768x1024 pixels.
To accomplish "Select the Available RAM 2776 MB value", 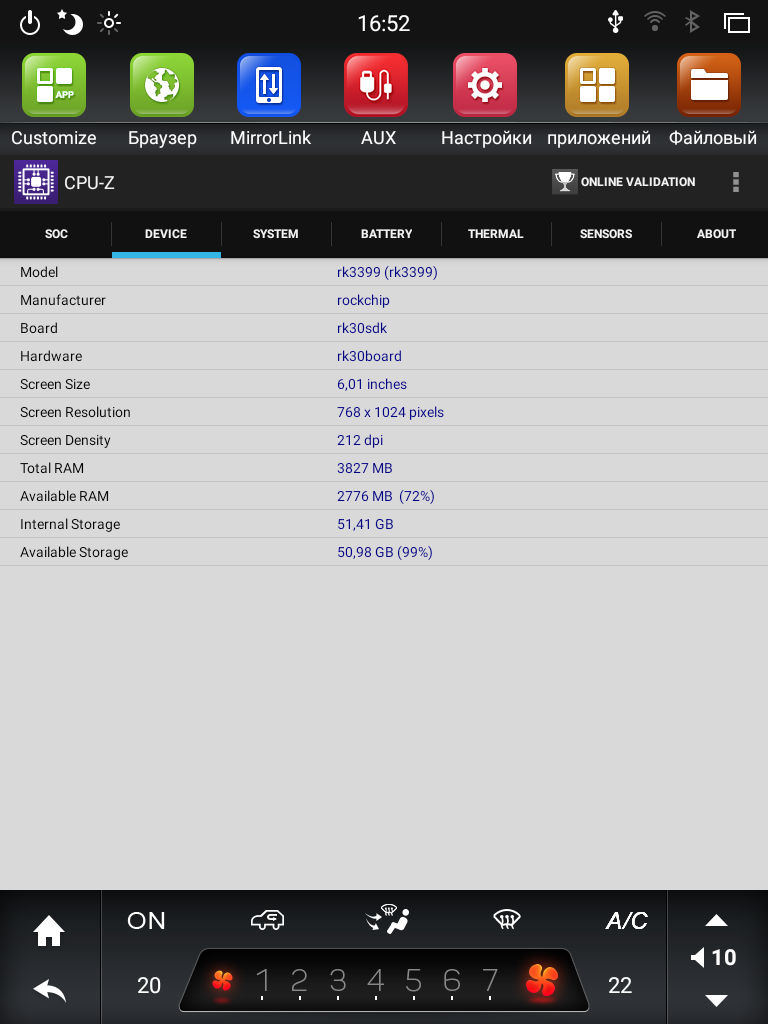I will coord(385,496).
